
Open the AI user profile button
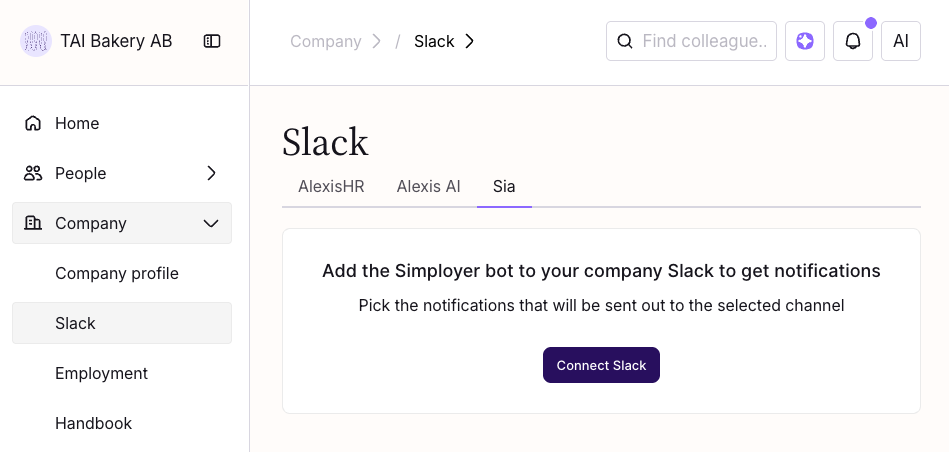901,41
